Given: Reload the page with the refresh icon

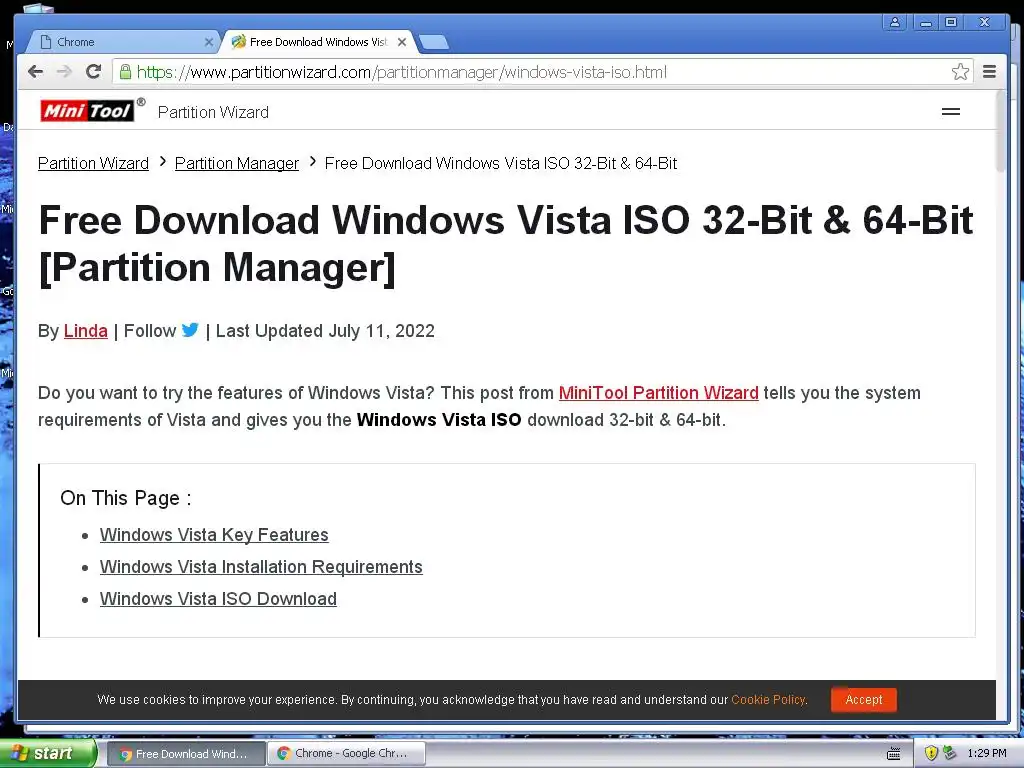Looking at the screenshot, I should tap(93, 72).
